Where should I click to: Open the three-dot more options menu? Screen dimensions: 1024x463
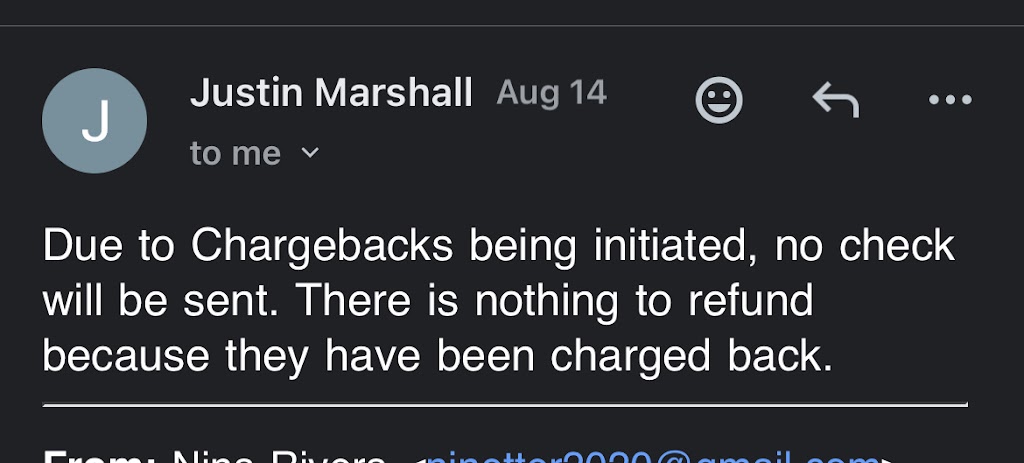coord(949,100)
